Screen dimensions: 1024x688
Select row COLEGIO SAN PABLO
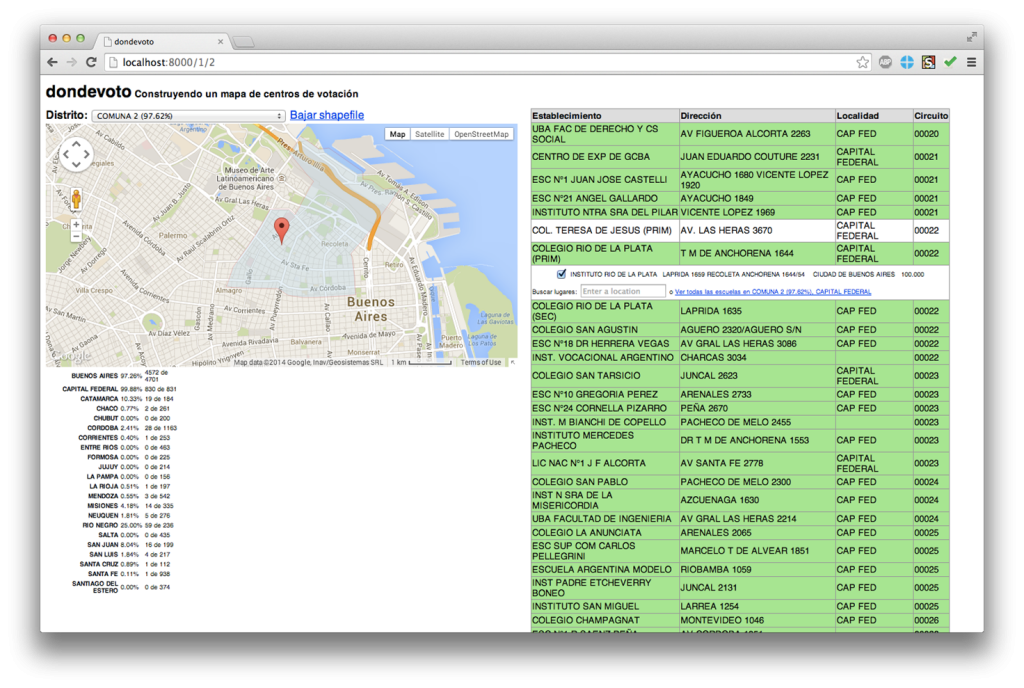[x=740, y=482]
